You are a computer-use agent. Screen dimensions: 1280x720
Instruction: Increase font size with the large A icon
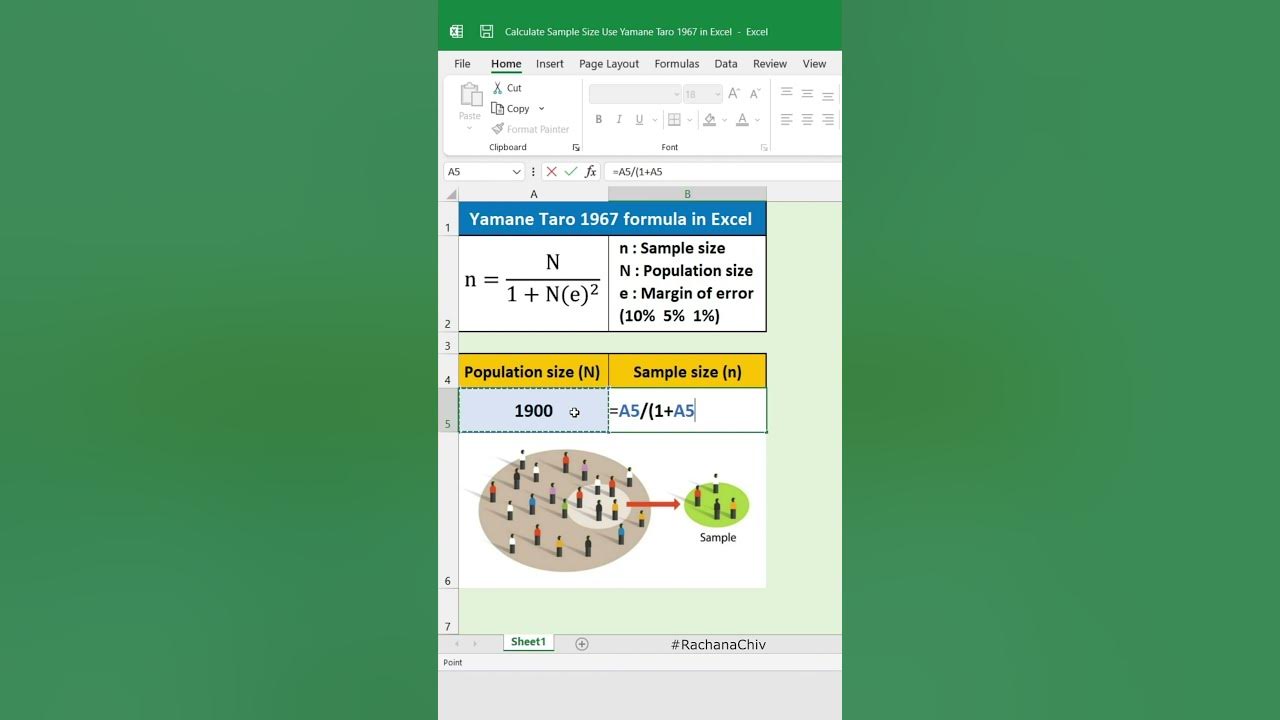pyautogui.click(x=734, y=93)
